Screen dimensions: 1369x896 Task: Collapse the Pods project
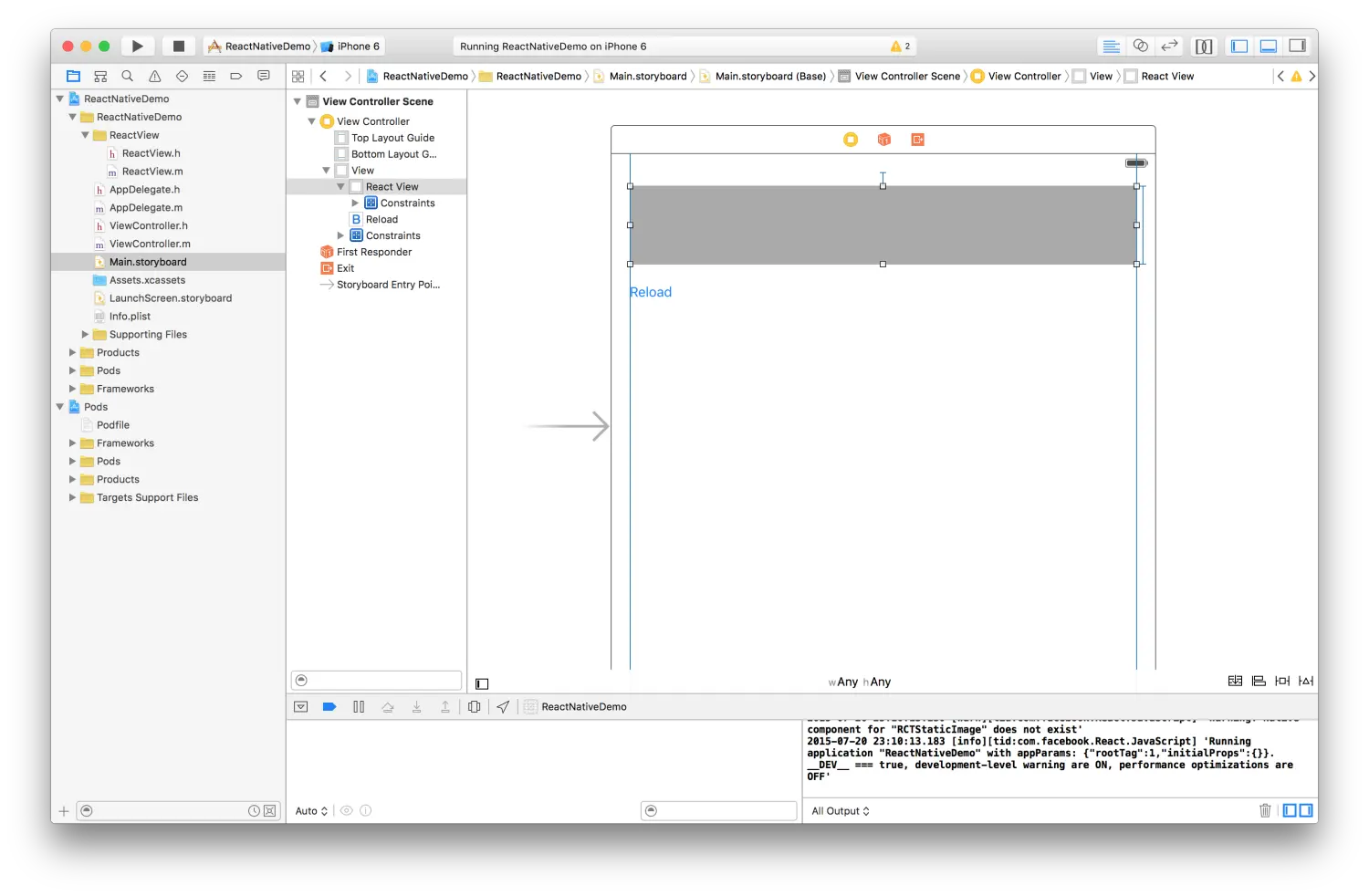coord(60,407)
